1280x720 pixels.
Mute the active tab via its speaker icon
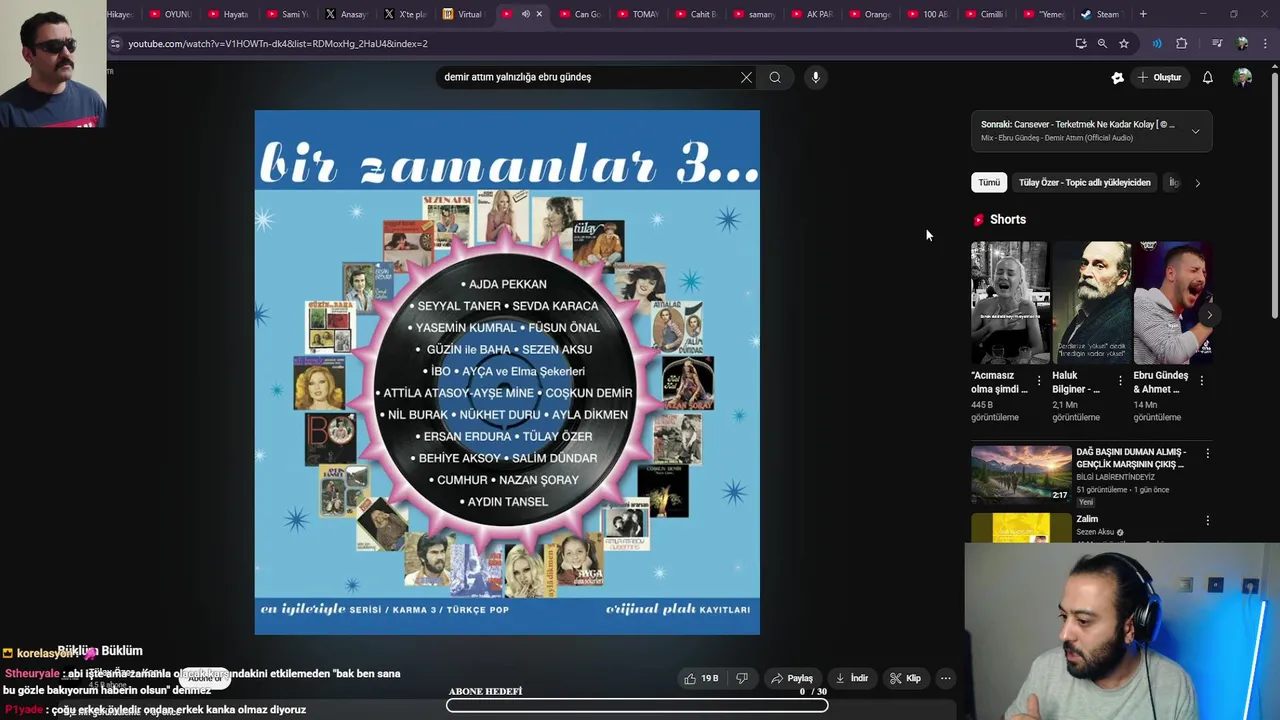525,14
